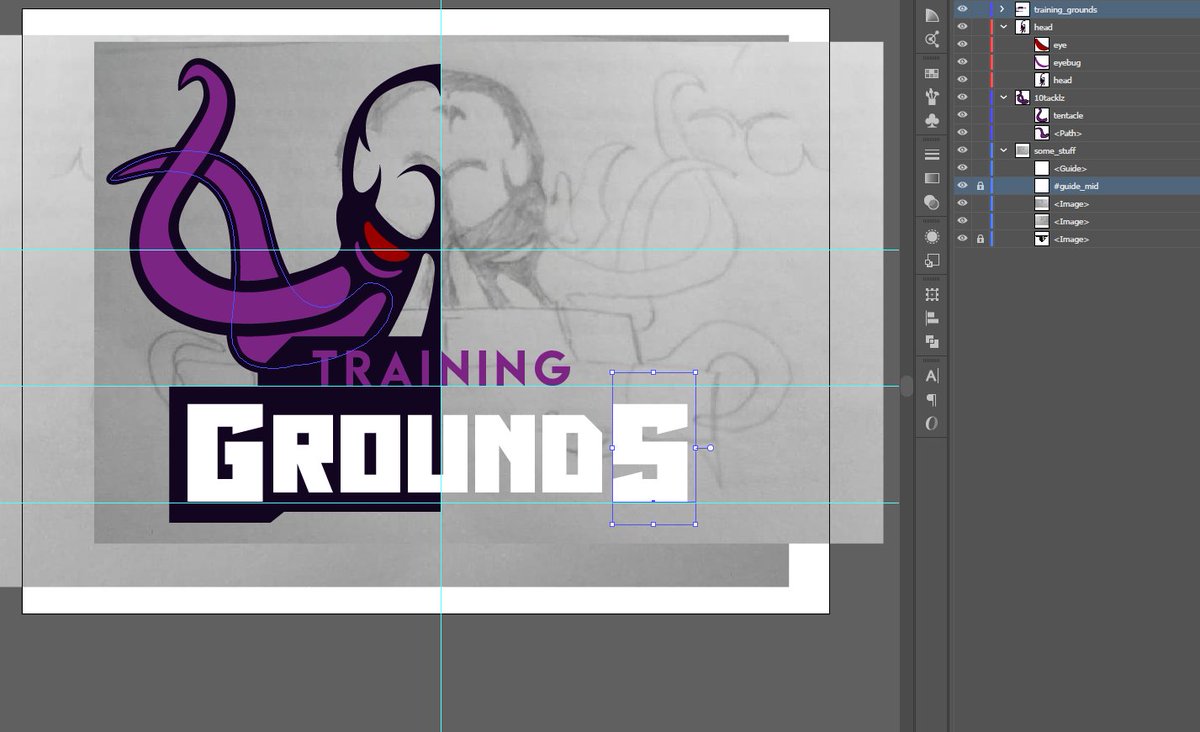Toggle visibility of the <Guide> item
1200x732 pixels.
tap(962, 168)
